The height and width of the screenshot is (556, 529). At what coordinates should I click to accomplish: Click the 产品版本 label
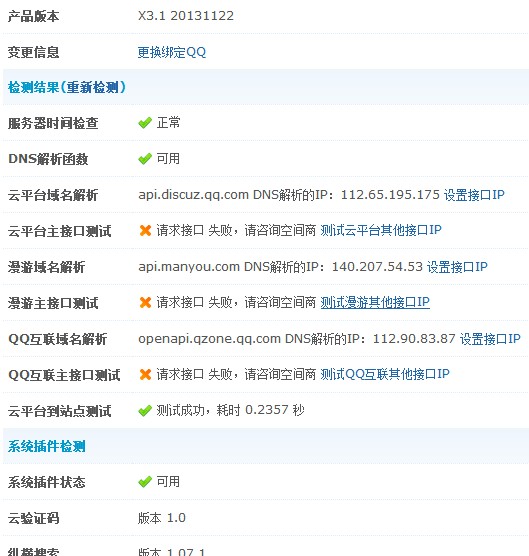coord(33,16)
